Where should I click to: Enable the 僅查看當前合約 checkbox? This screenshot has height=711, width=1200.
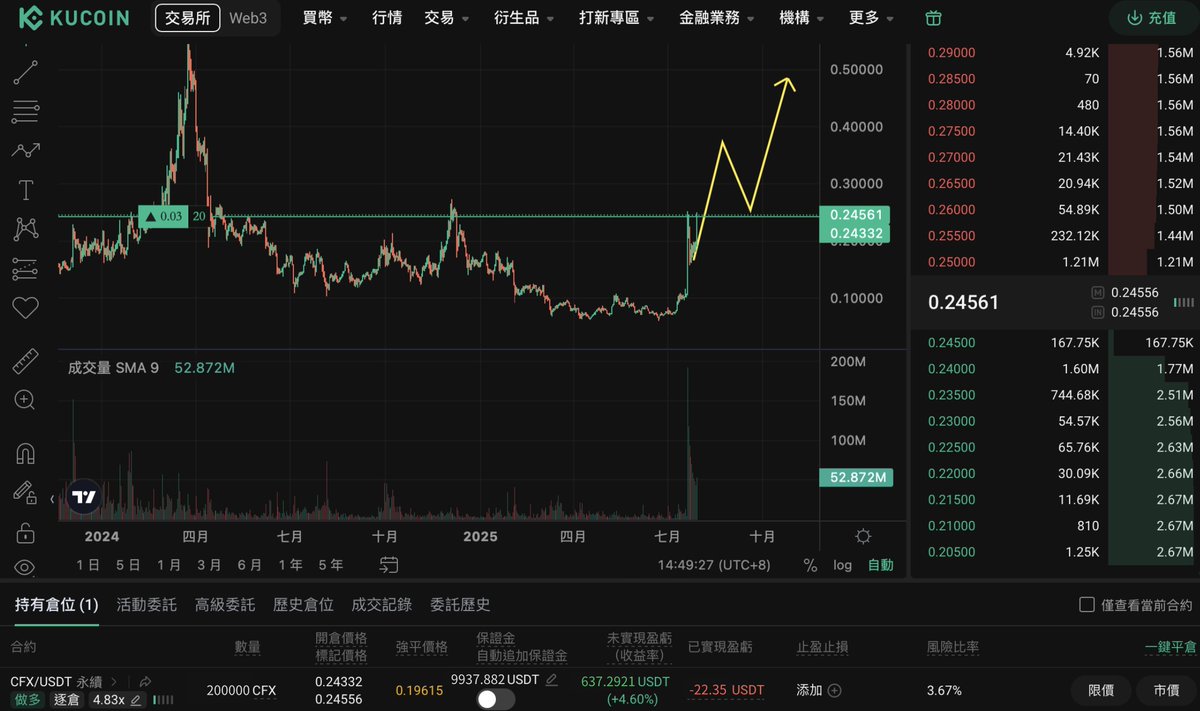1087,602
